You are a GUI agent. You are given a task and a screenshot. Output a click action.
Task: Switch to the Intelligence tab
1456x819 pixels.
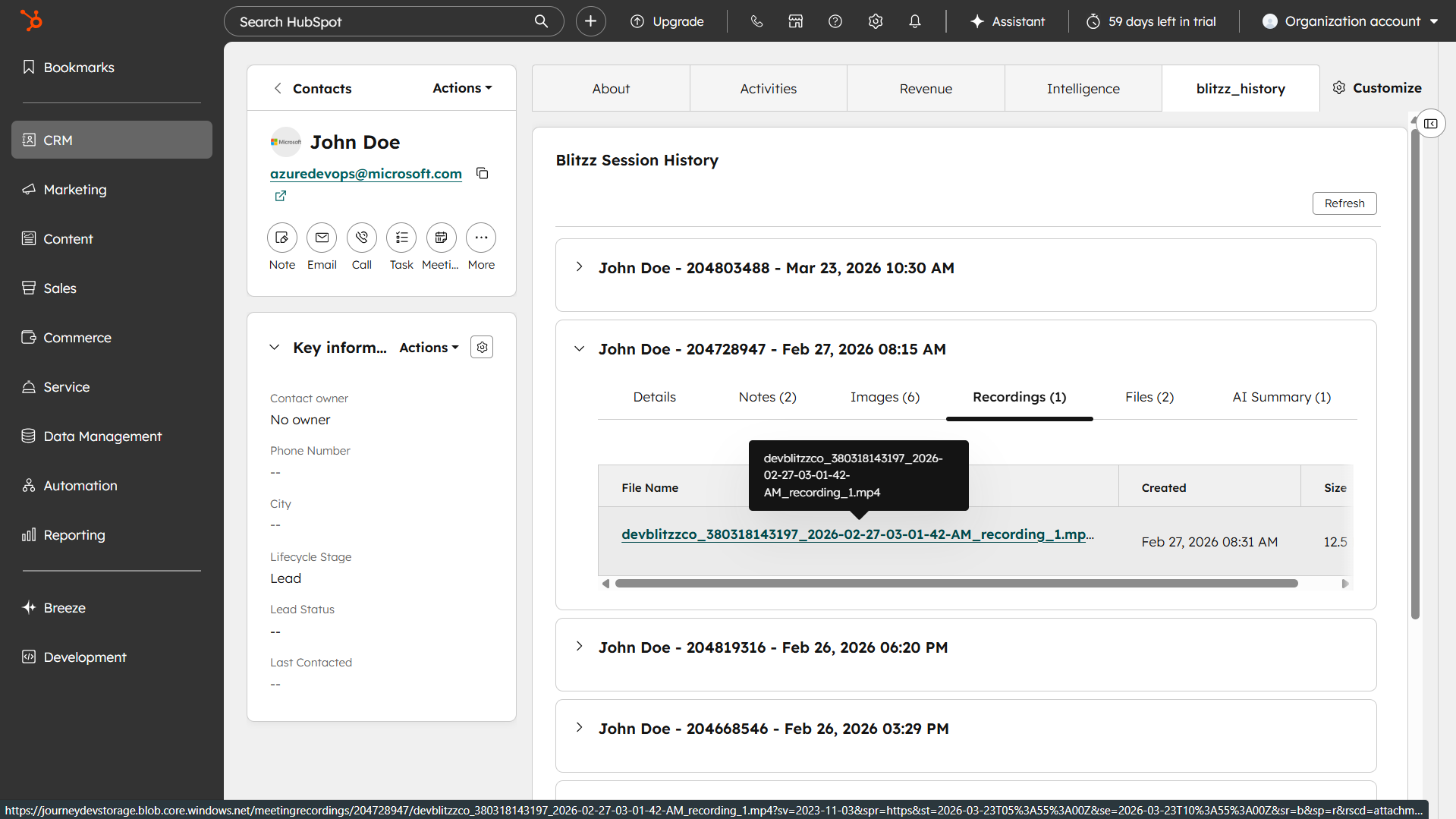[1083, 89]
